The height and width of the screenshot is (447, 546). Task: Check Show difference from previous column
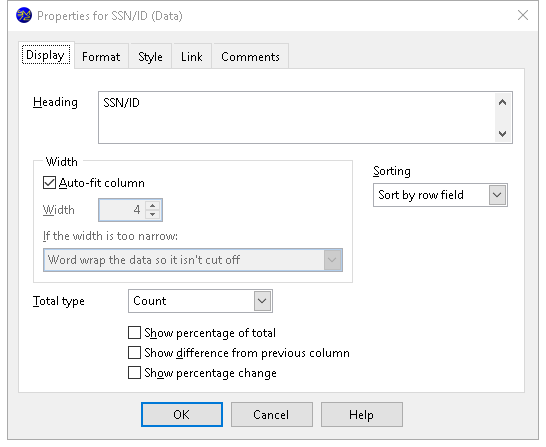pos(134,353)
